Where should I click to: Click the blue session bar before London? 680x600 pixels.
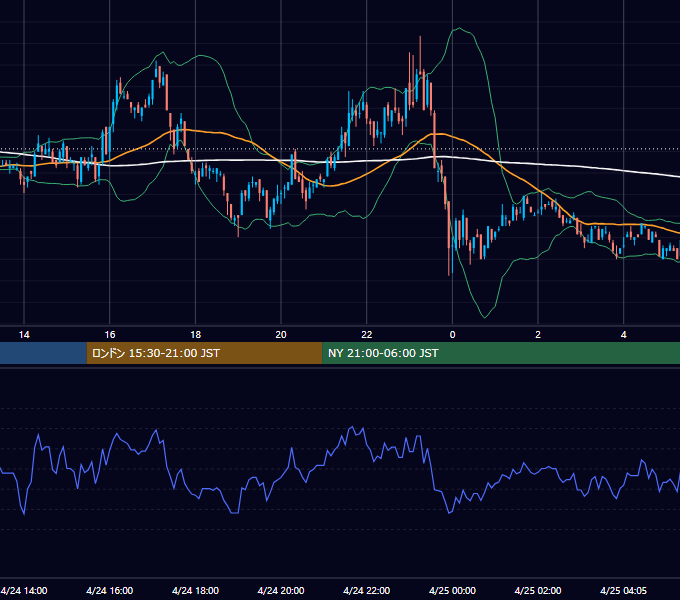point(43,353)
